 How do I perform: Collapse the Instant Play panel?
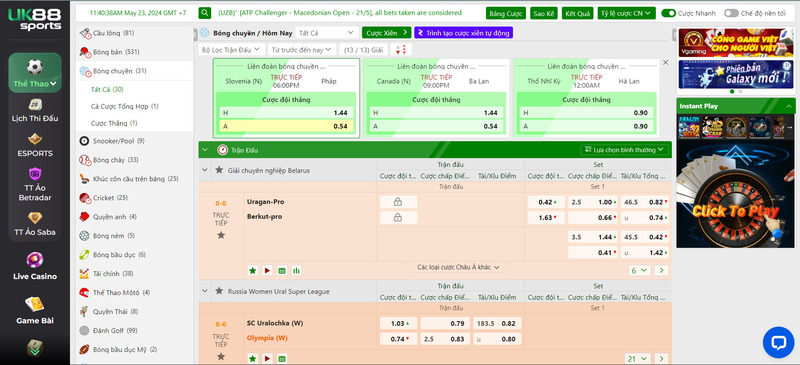coord(789,106)
